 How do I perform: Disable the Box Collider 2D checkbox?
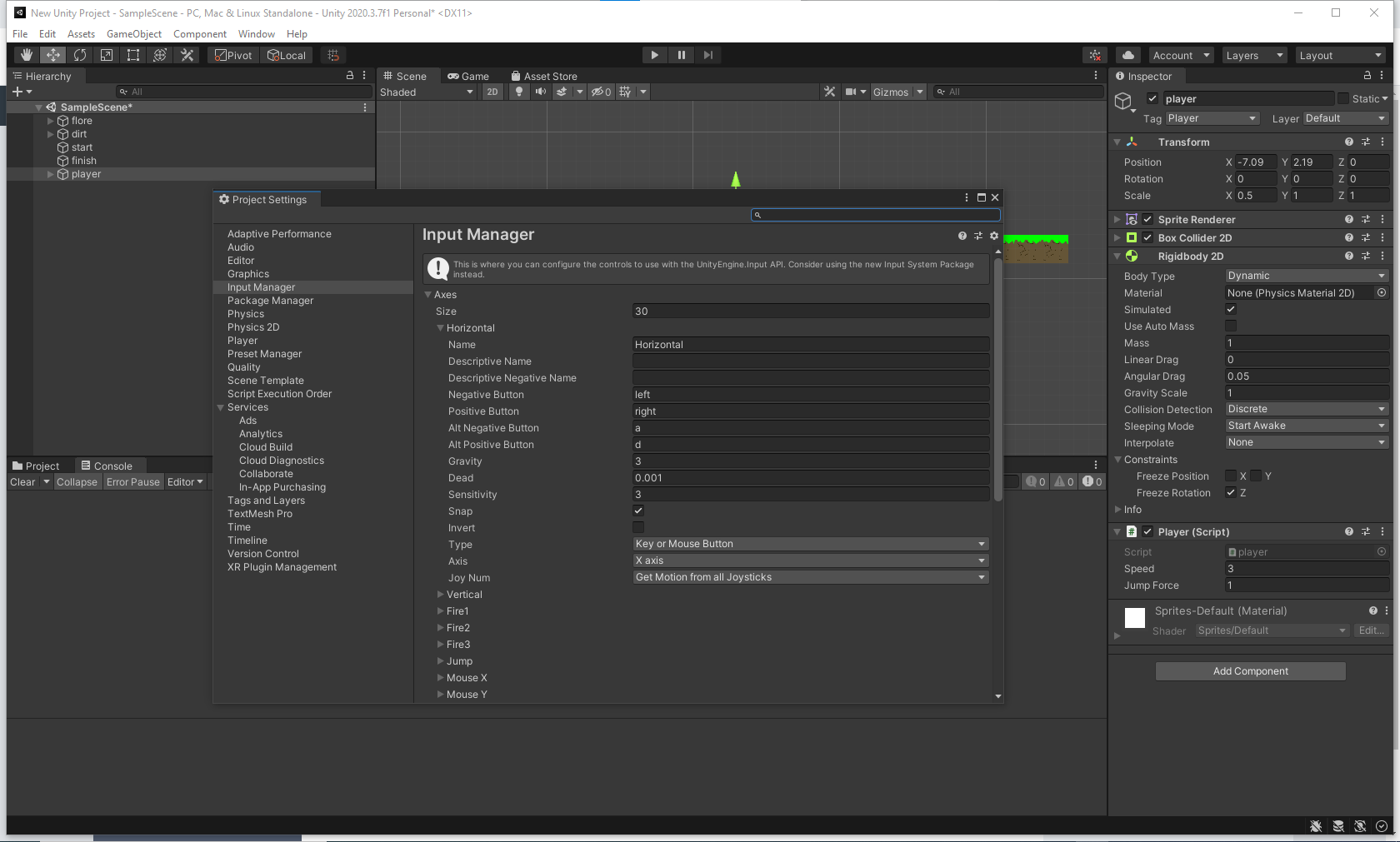point(1147,237)
